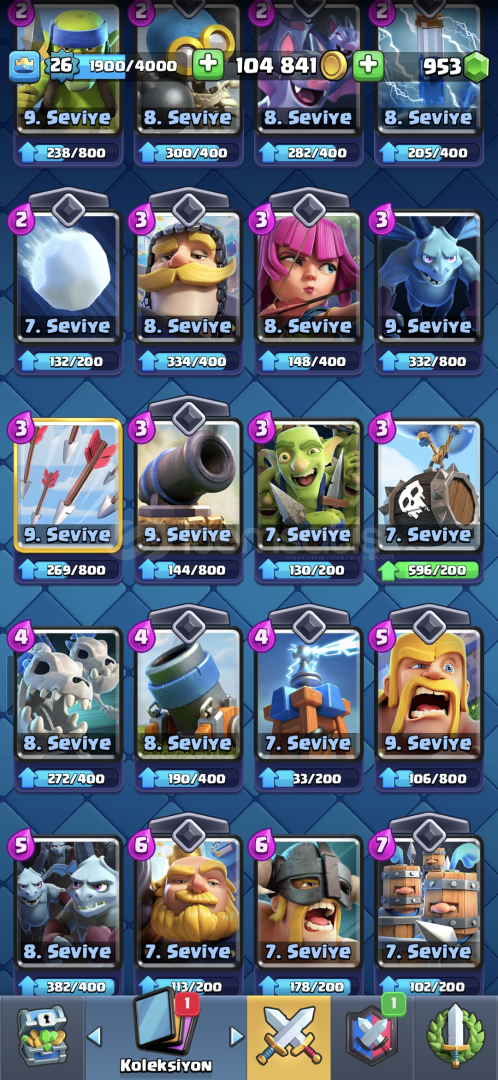This screenshot has width=498, height=1080.
Task: Select the Archers pink-haired card
Action: (309, 276)
